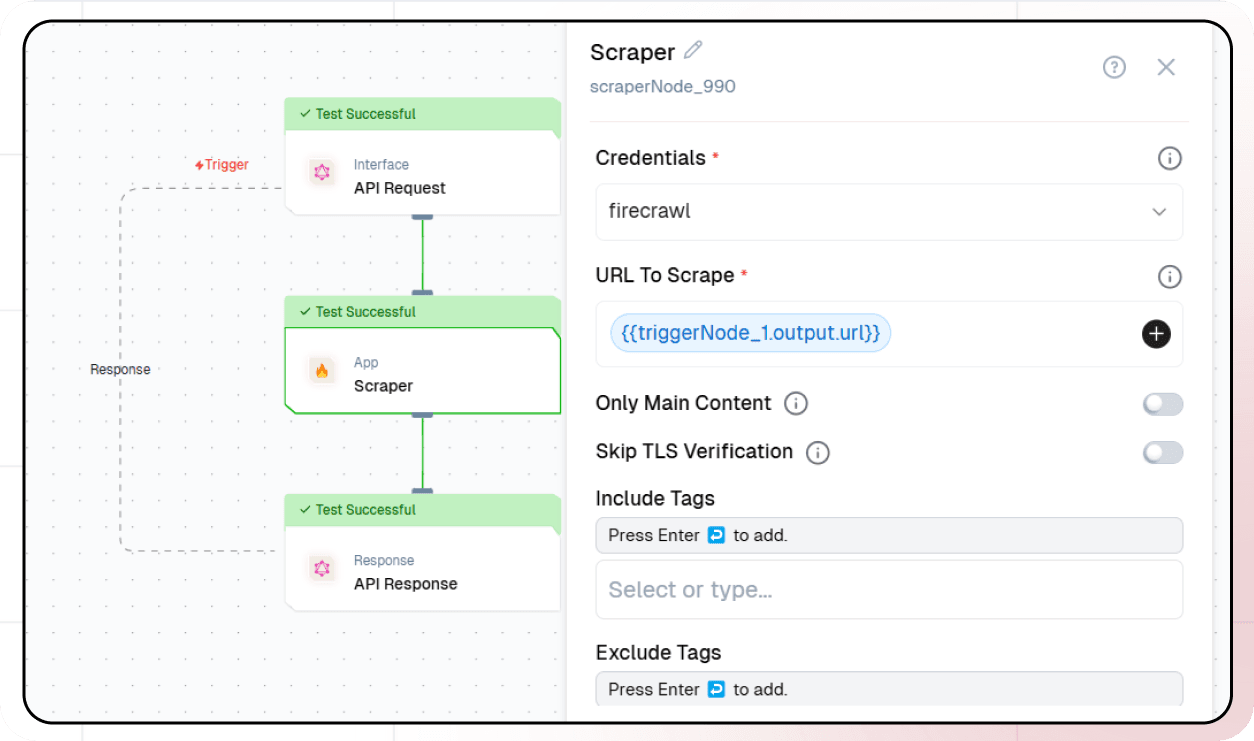Click the Firecrawl flame icon on Scraper node
The width and height of the screenshot is (1254, 741).
pos(322,371)
